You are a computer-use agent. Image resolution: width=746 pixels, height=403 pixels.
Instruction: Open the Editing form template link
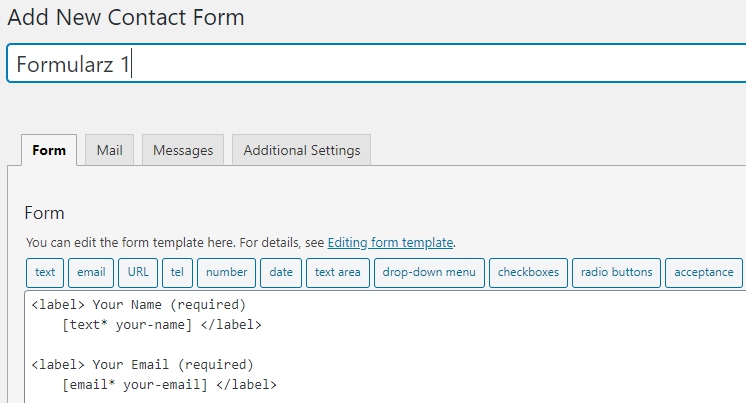(x=390, y=242)
